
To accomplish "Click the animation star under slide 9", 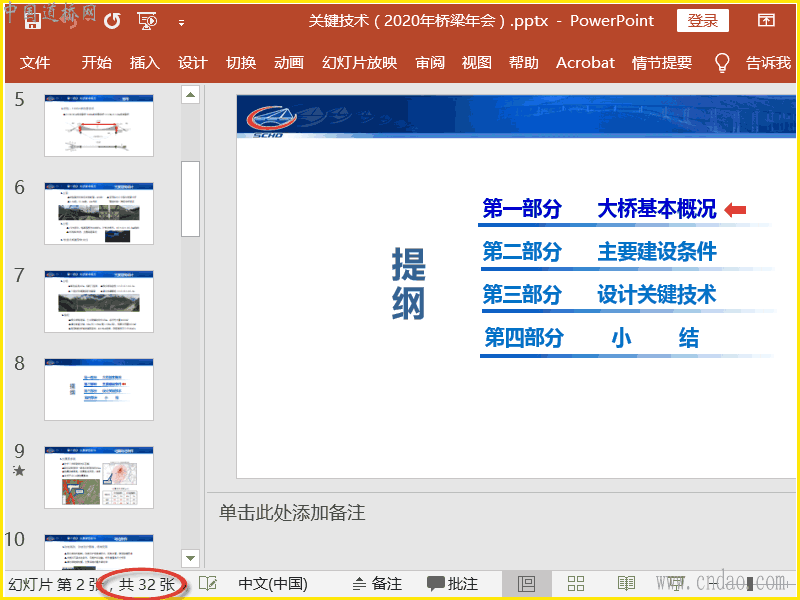I will [x=19, y=470].
